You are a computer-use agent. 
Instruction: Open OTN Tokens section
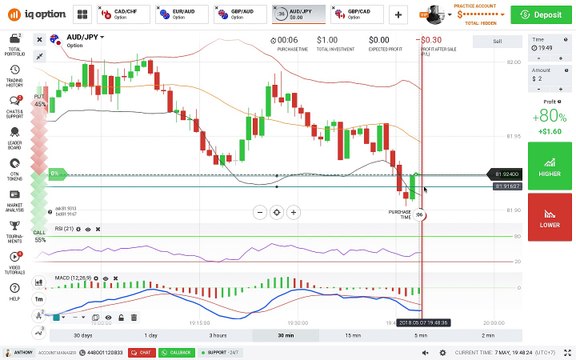pos(14,169)
